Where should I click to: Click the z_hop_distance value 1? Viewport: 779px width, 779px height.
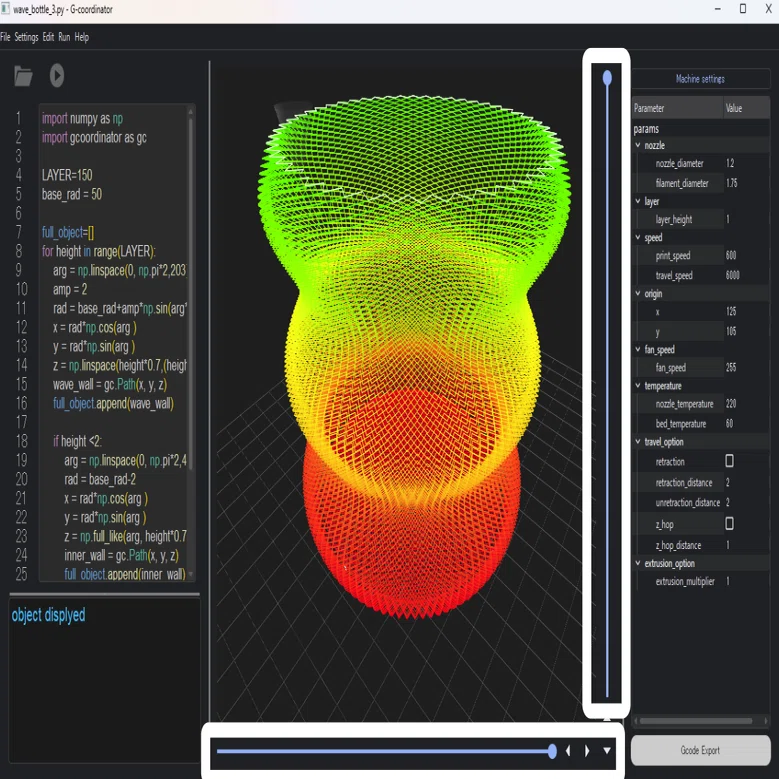click(728, 545)
